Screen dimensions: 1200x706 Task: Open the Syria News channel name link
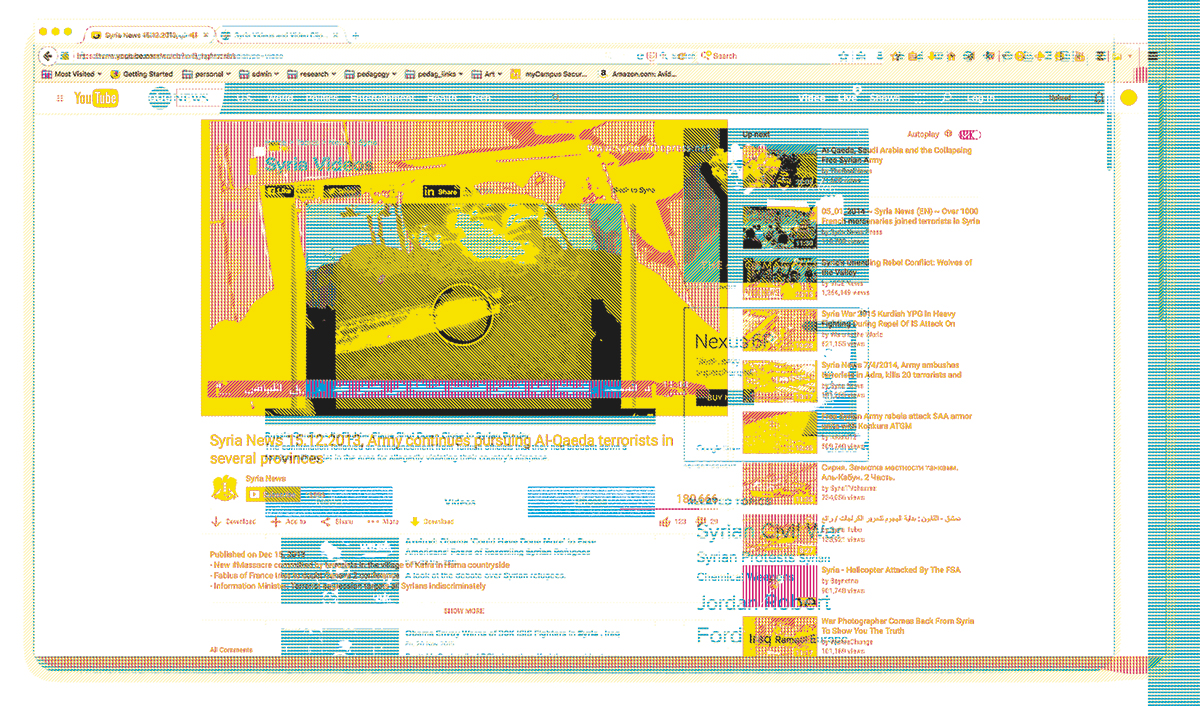266,479
